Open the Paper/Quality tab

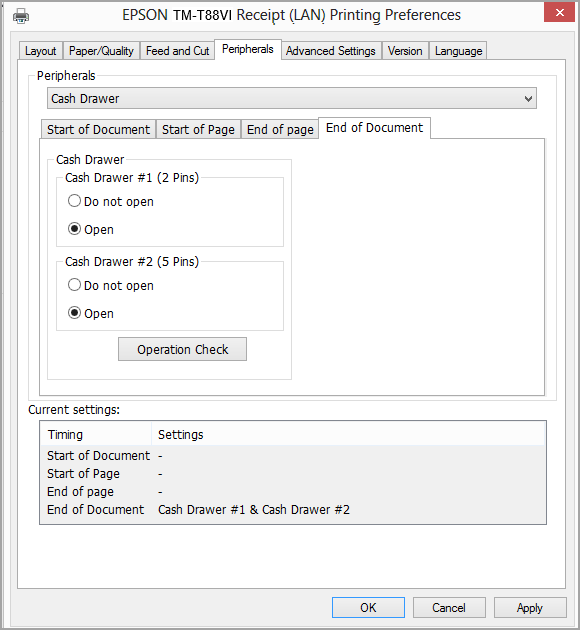click(x=101, y=51)
